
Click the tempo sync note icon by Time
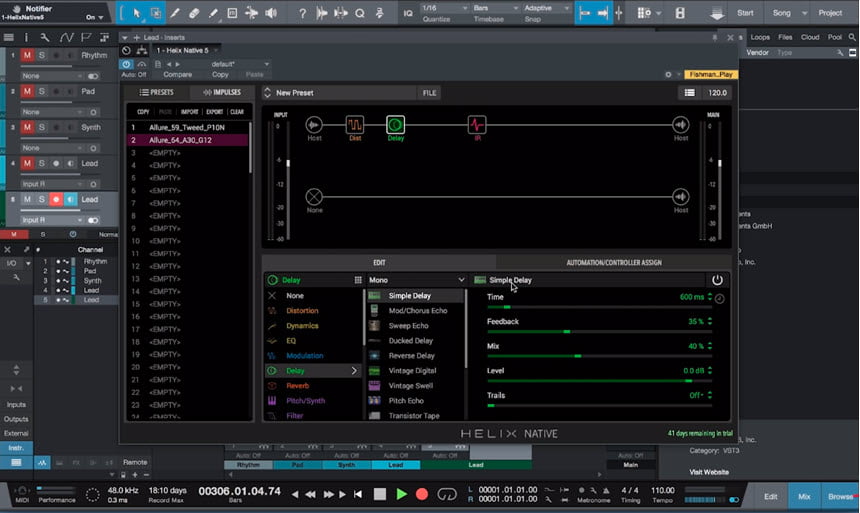click(x=720, y=298)
